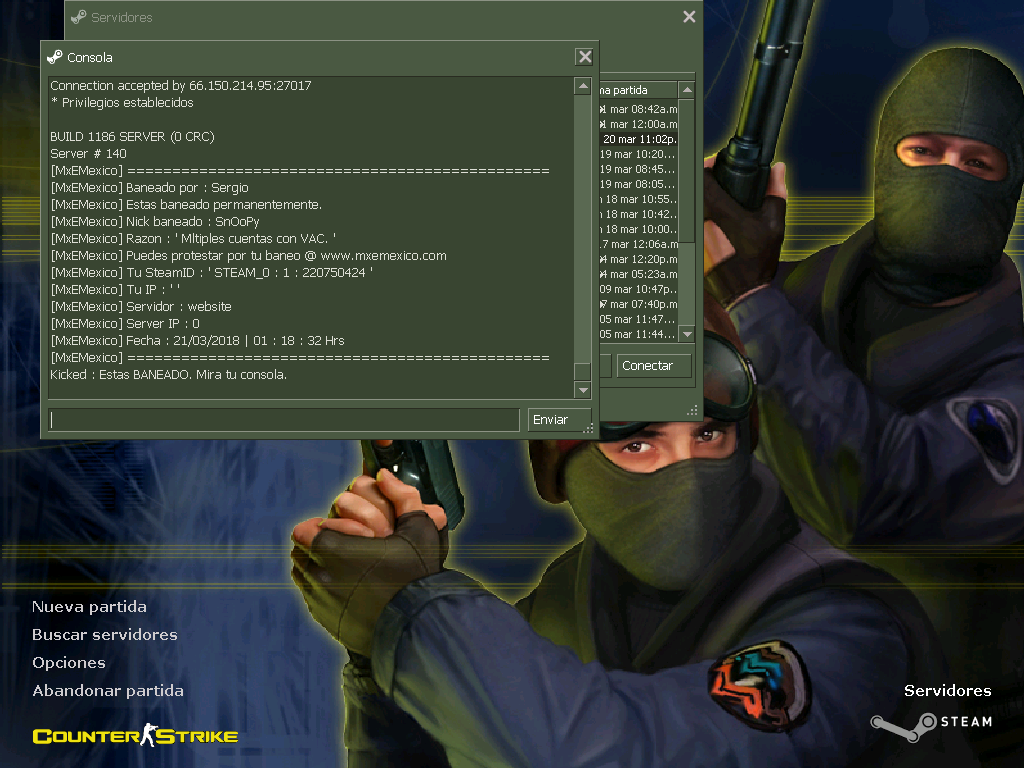Viewport: 1024px width, 768px height.
Task: Click the 'Tu IP' console line
Action: pos(115,289)
